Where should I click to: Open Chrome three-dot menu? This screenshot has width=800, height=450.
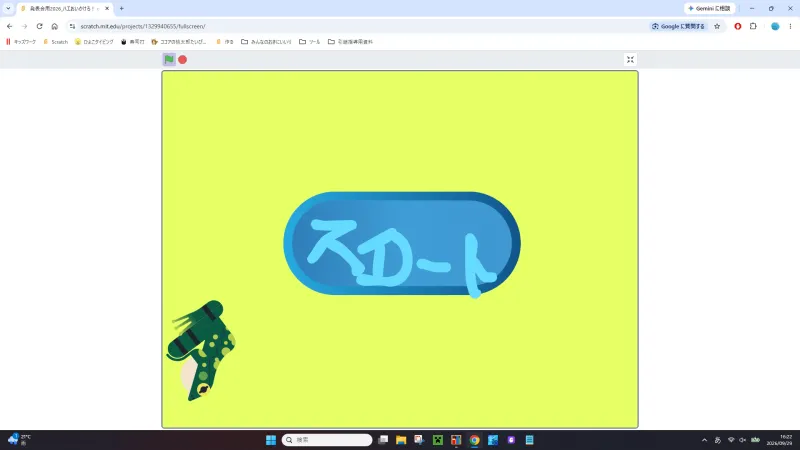790,26
